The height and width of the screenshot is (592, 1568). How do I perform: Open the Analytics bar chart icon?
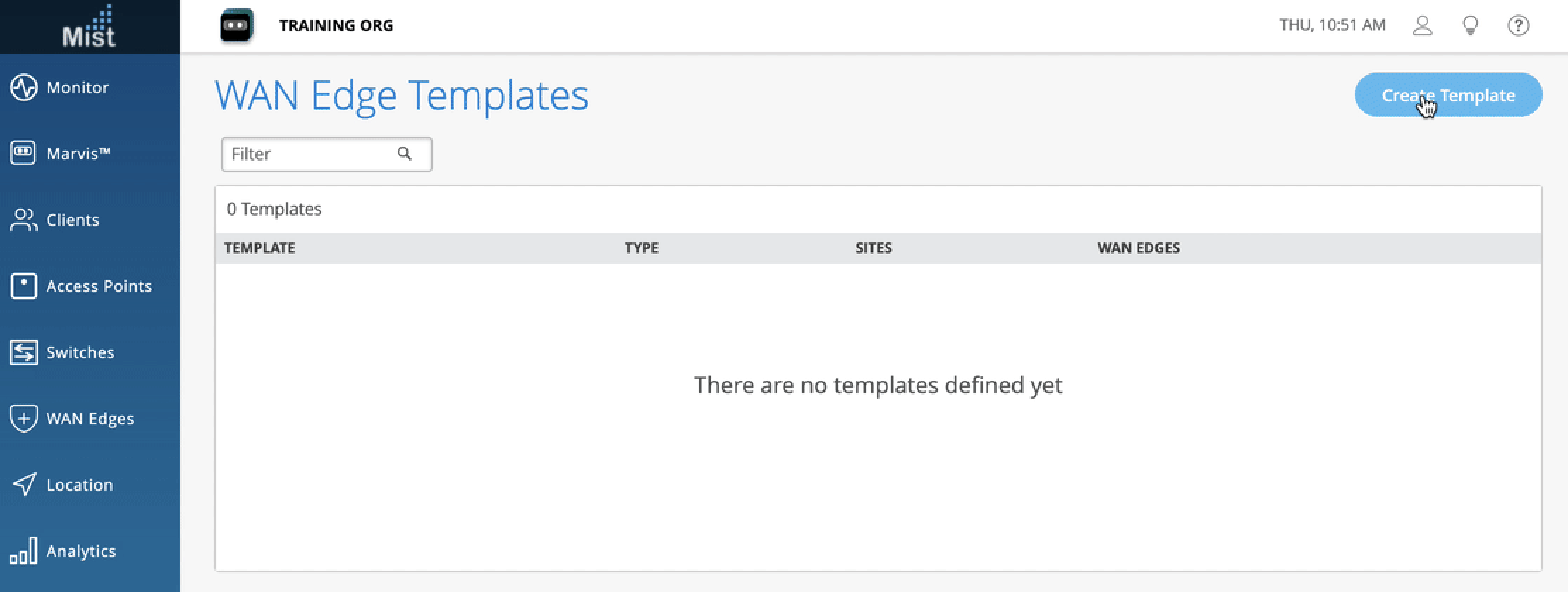click(23, 551)
